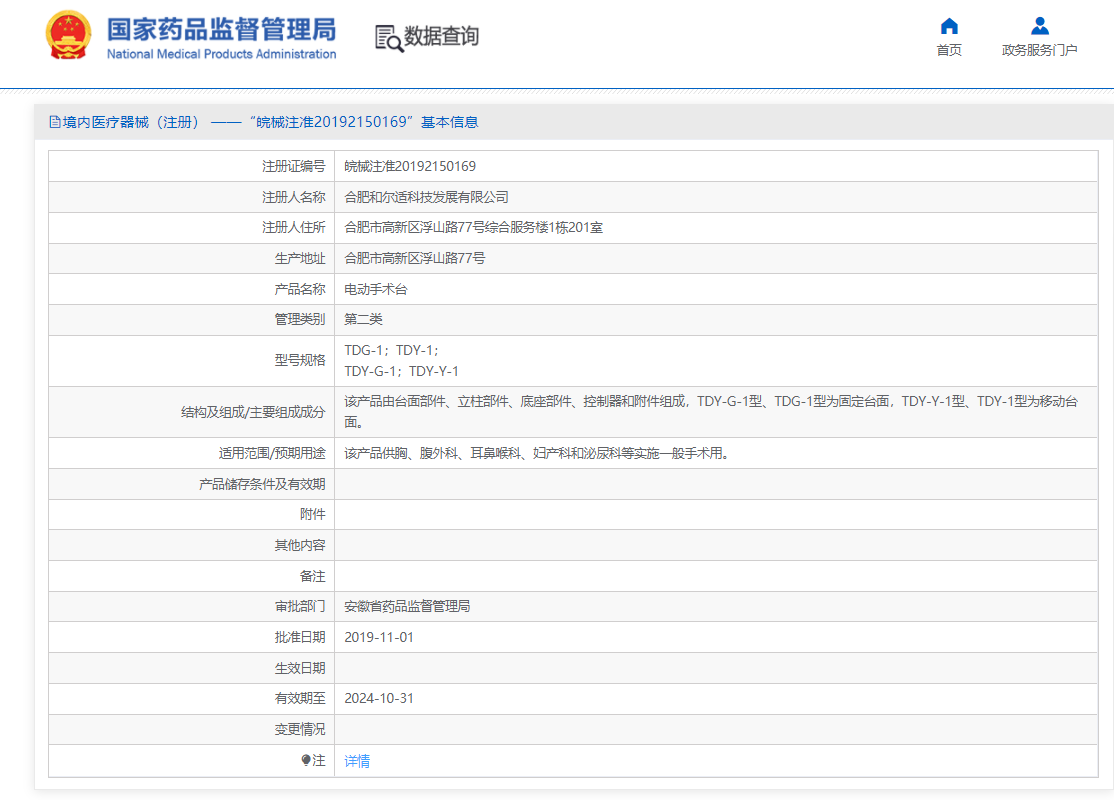Select the expiry date 2024-10-31
1114x800 pixels.
[x=379, y=698]
